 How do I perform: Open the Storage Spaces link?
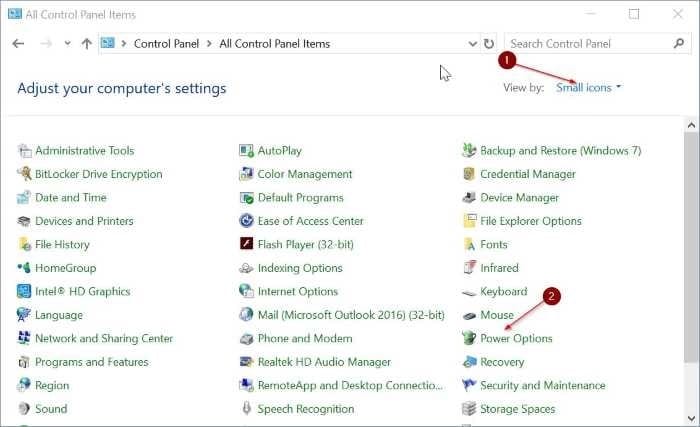point(517,409)
